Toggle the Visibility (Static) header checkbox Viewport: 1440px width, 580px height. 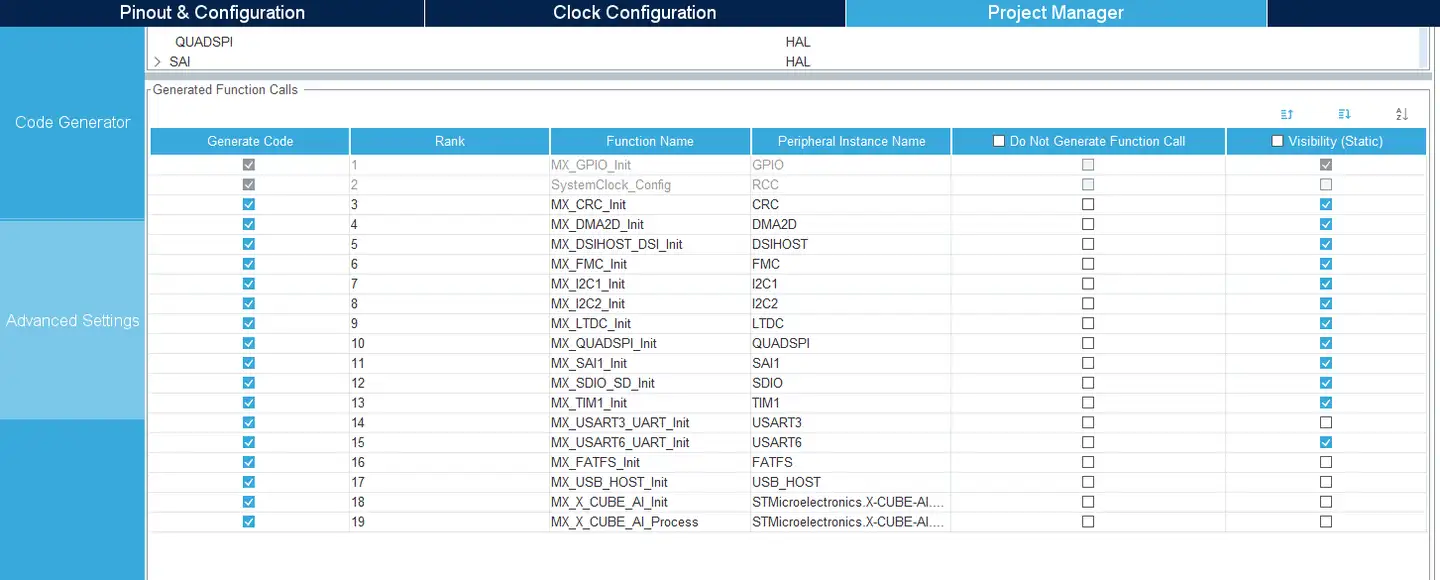(x=1277, y=141)
